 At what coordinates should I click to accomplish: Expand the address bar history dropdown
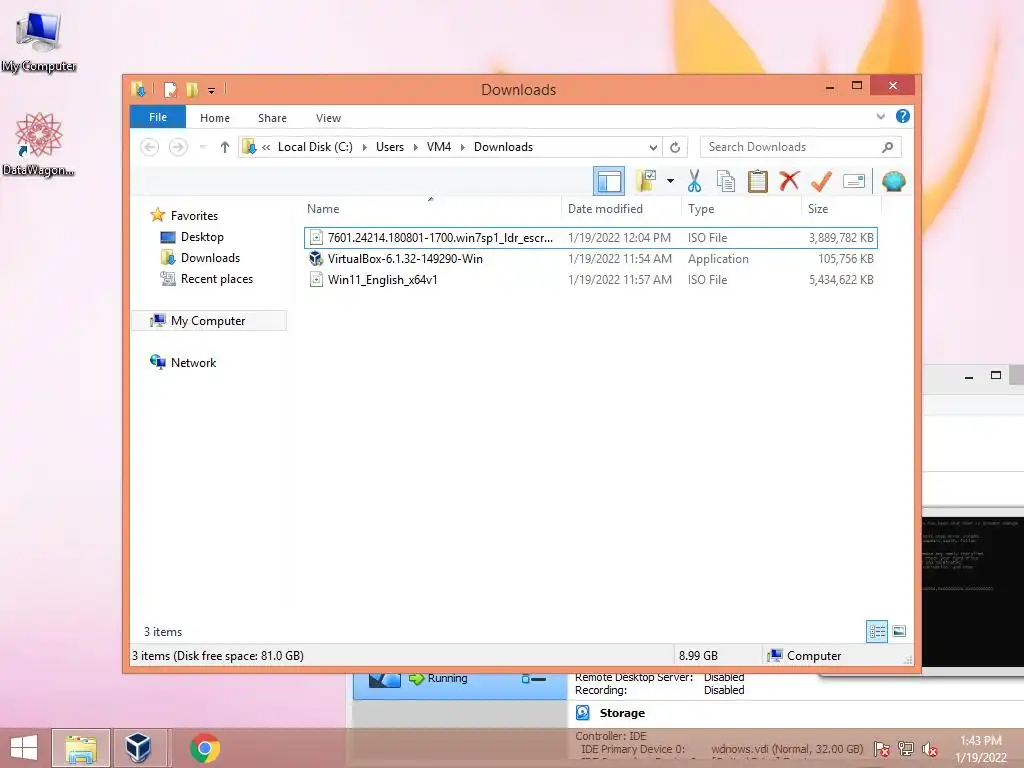click(x=652, y=147)
